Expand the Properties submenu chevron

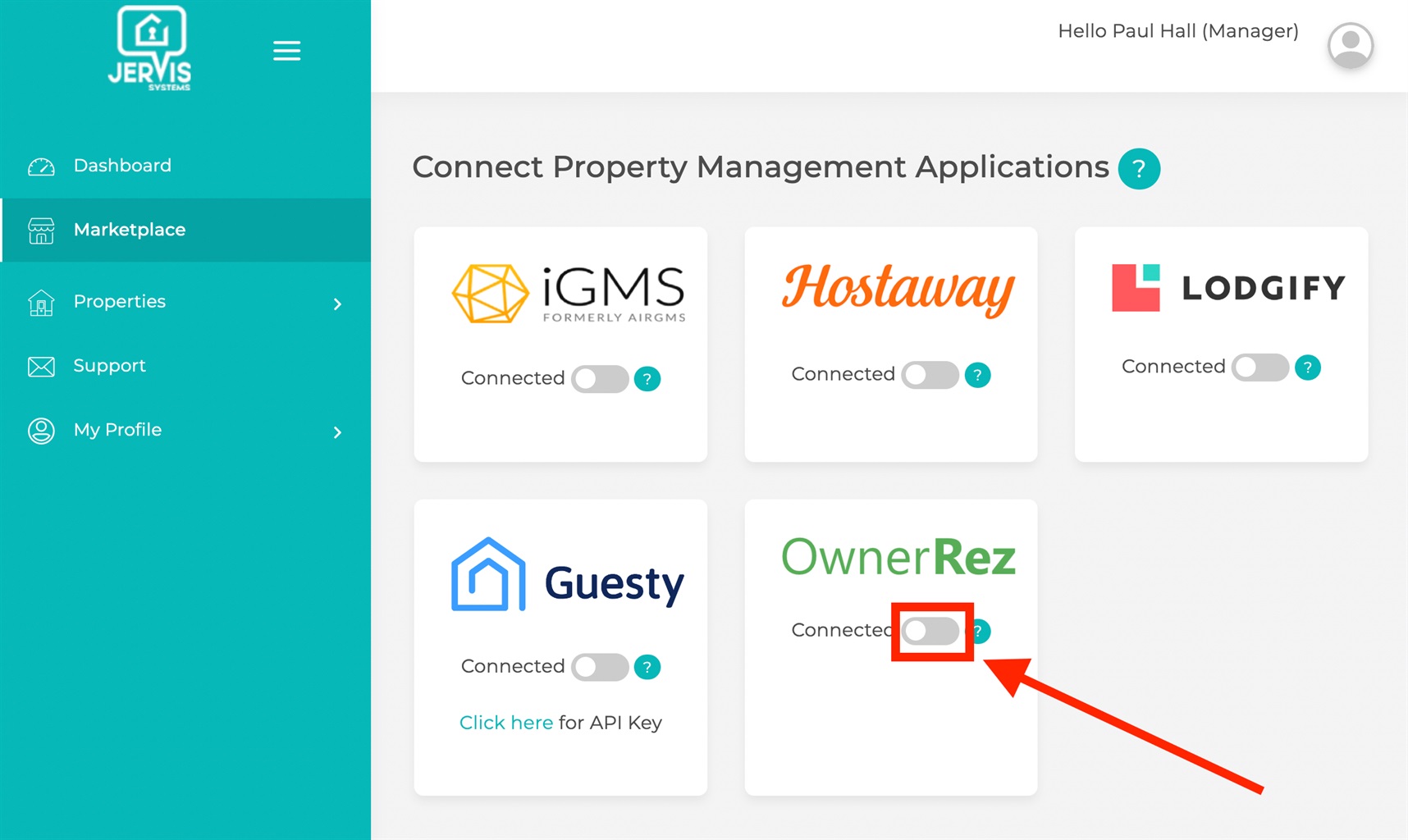point(337,304)
